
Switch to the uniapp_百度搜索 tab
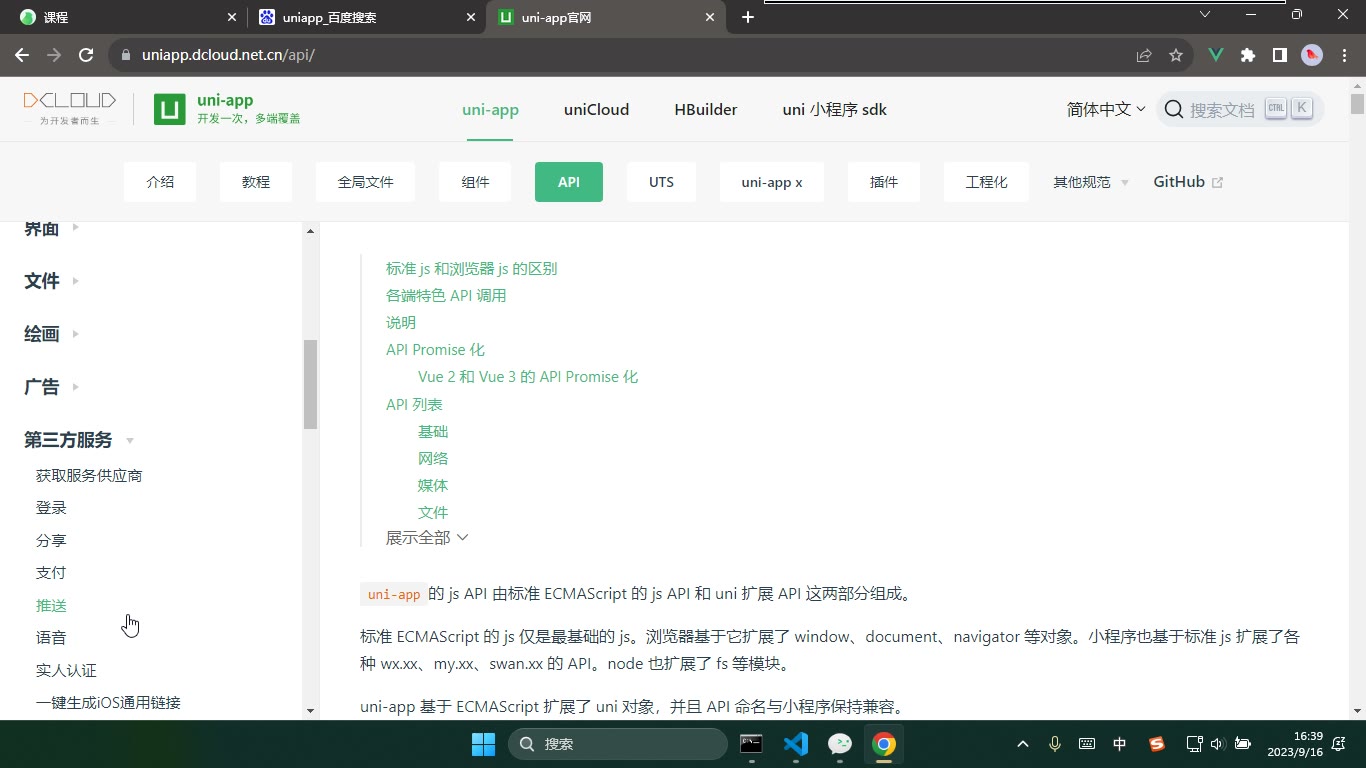click(x=366, y=17)
